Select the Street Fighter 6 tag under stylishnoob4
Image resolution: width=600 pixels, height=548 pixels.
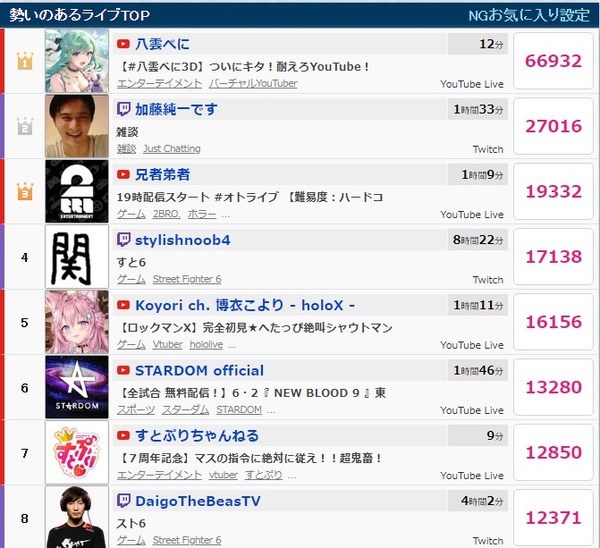pos(187,279)
